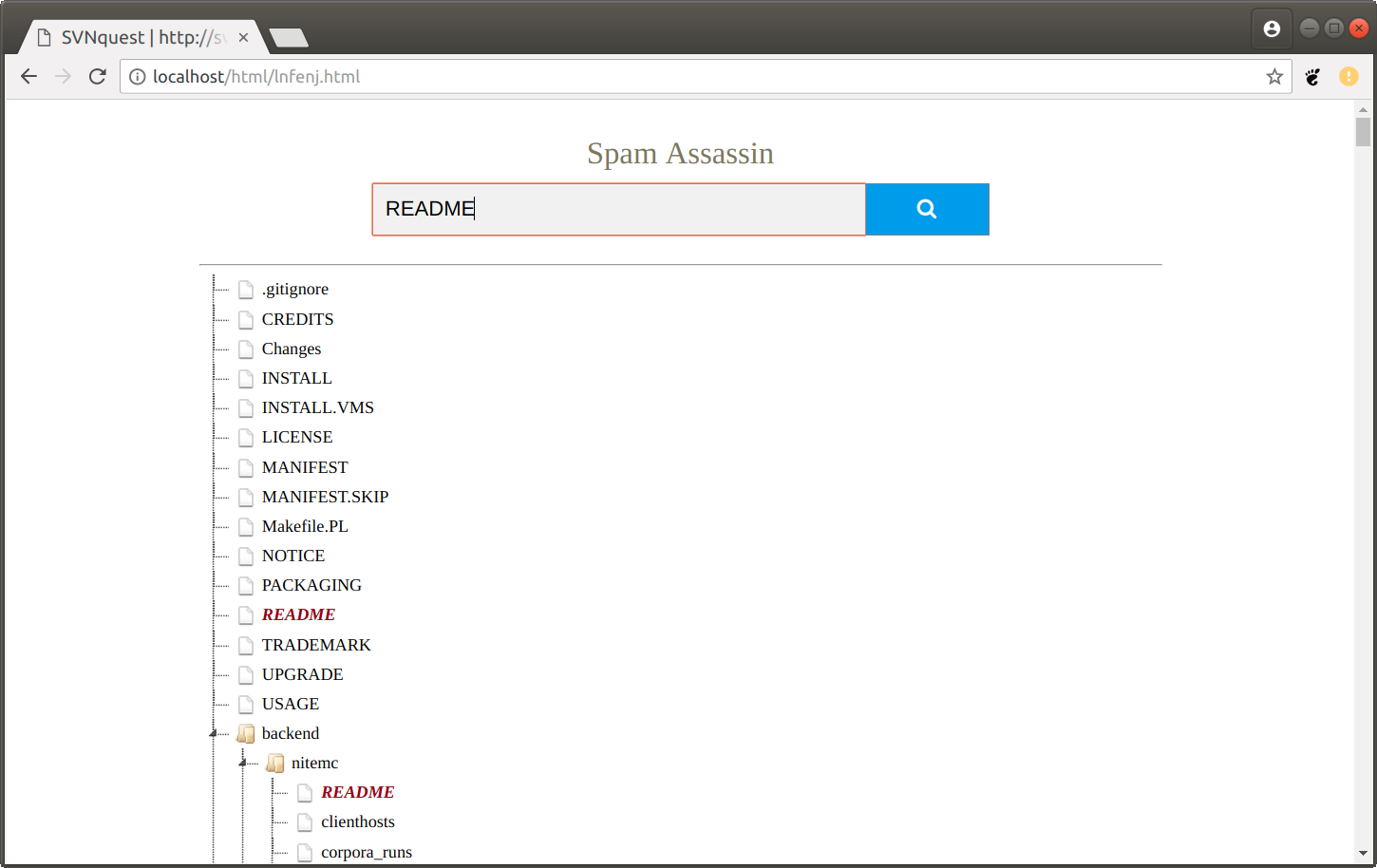
Task: Select the corpora_runs file
Action: point(367,852)
